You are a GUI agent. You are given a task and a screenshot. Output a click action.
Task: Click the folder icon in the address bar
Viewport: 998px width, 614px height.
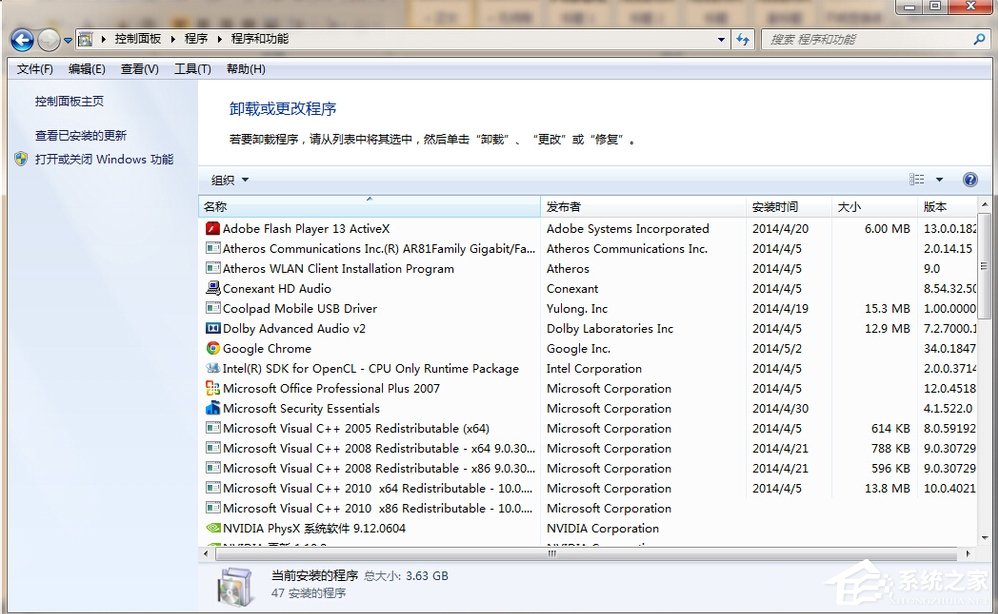86,38
